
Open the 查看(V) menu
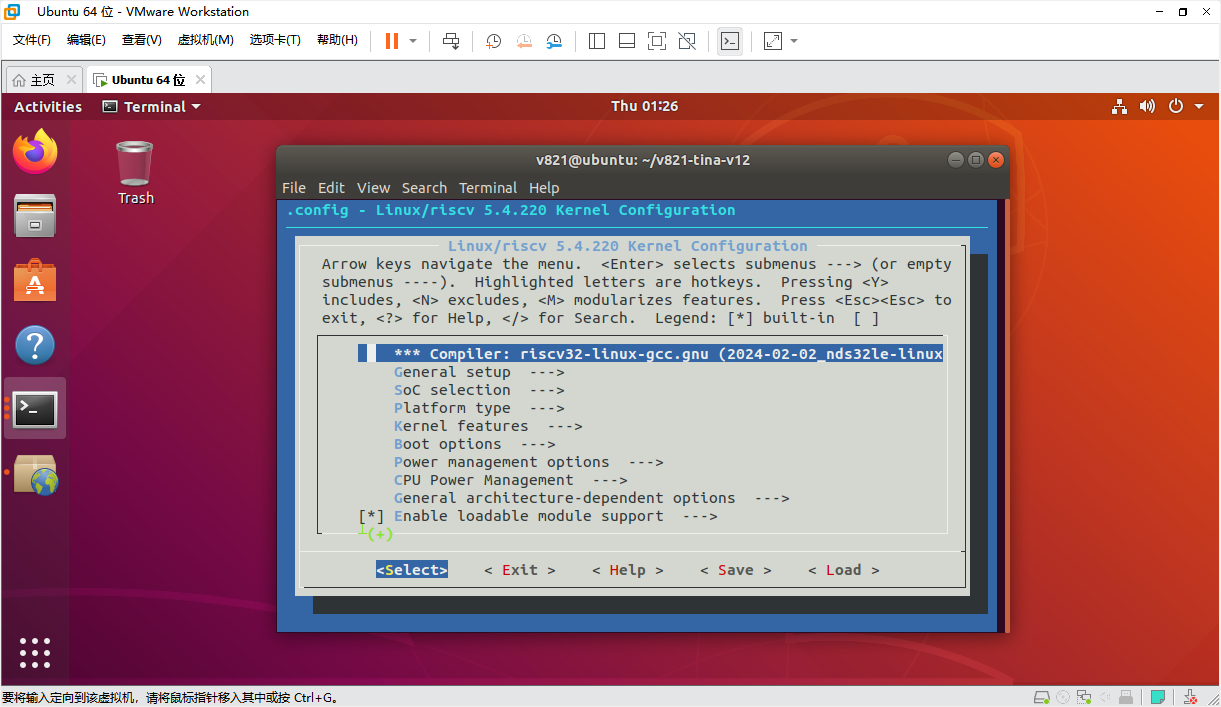(141, 40)
